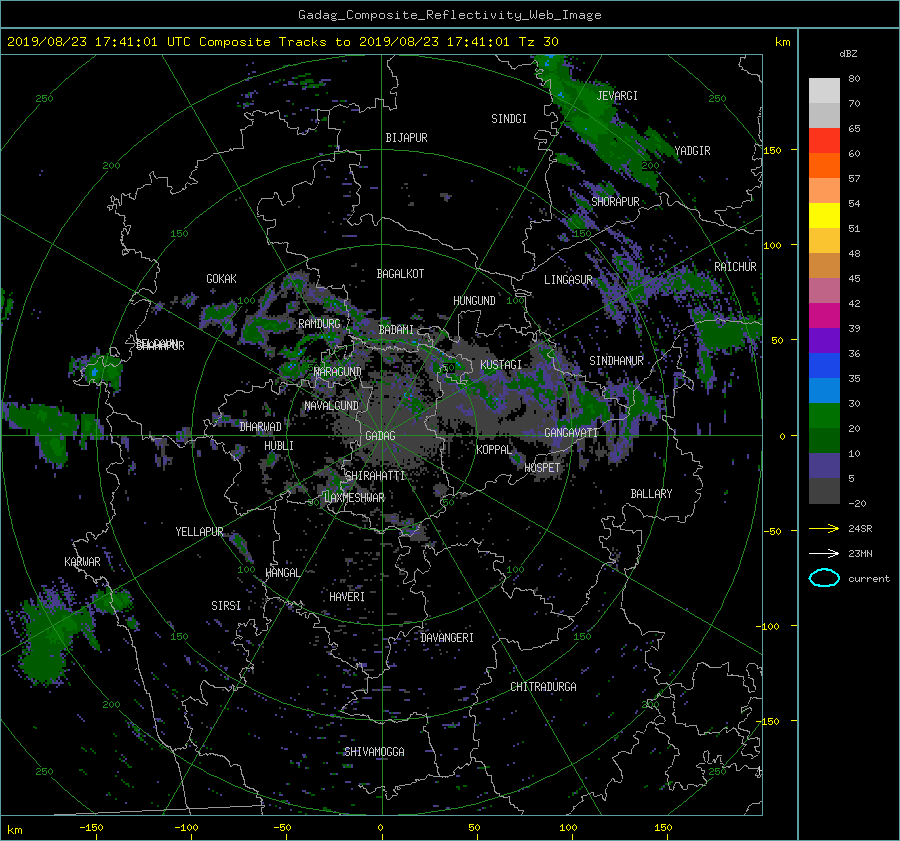Image resolution: width=900 pixels, height=841 pixels.
Task: Click the BADAMI city label
Action: click(x=396, y=330)
